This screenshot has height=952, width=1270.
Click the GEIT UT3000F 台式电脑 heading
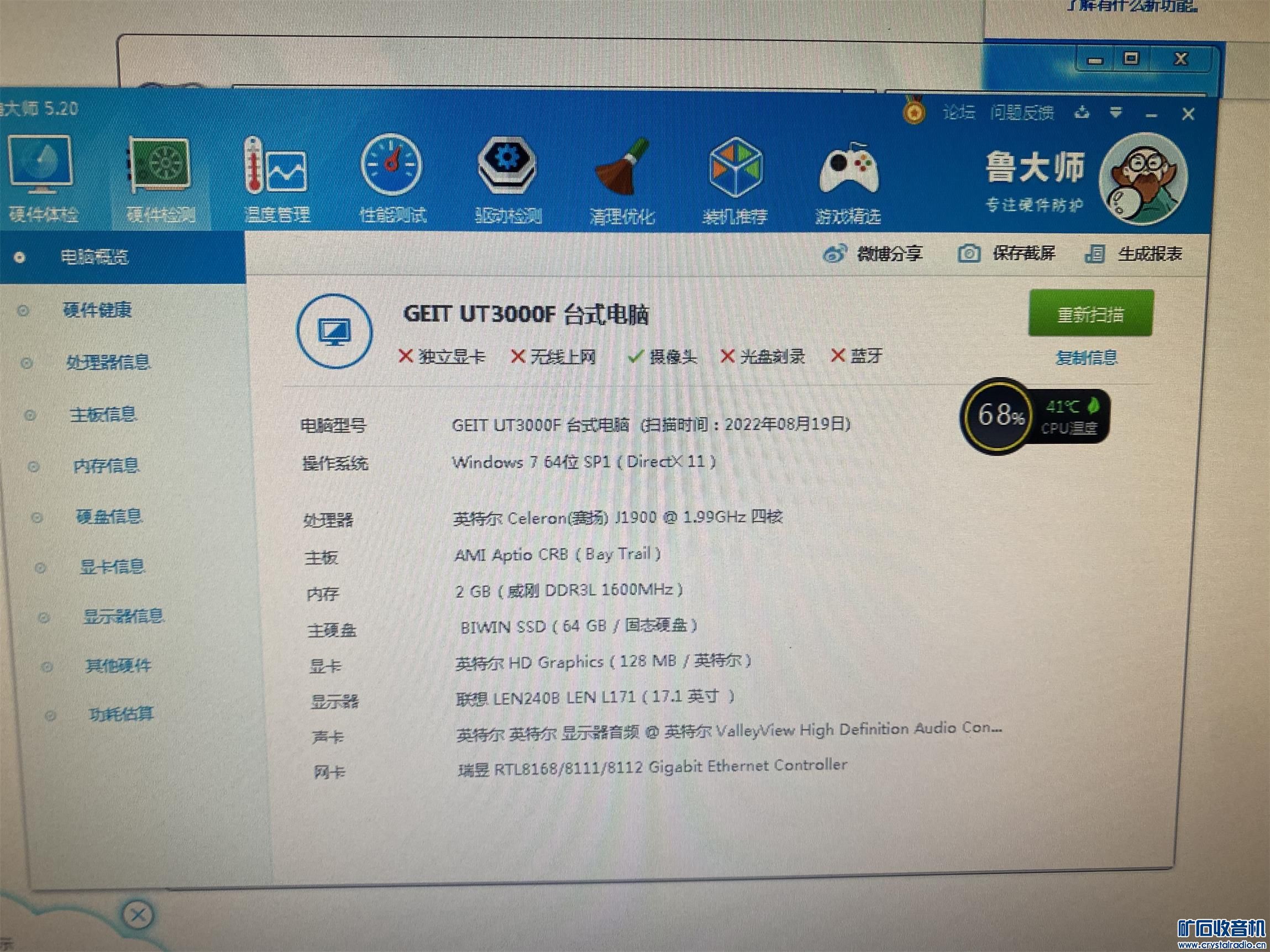[x=526, y=314]
